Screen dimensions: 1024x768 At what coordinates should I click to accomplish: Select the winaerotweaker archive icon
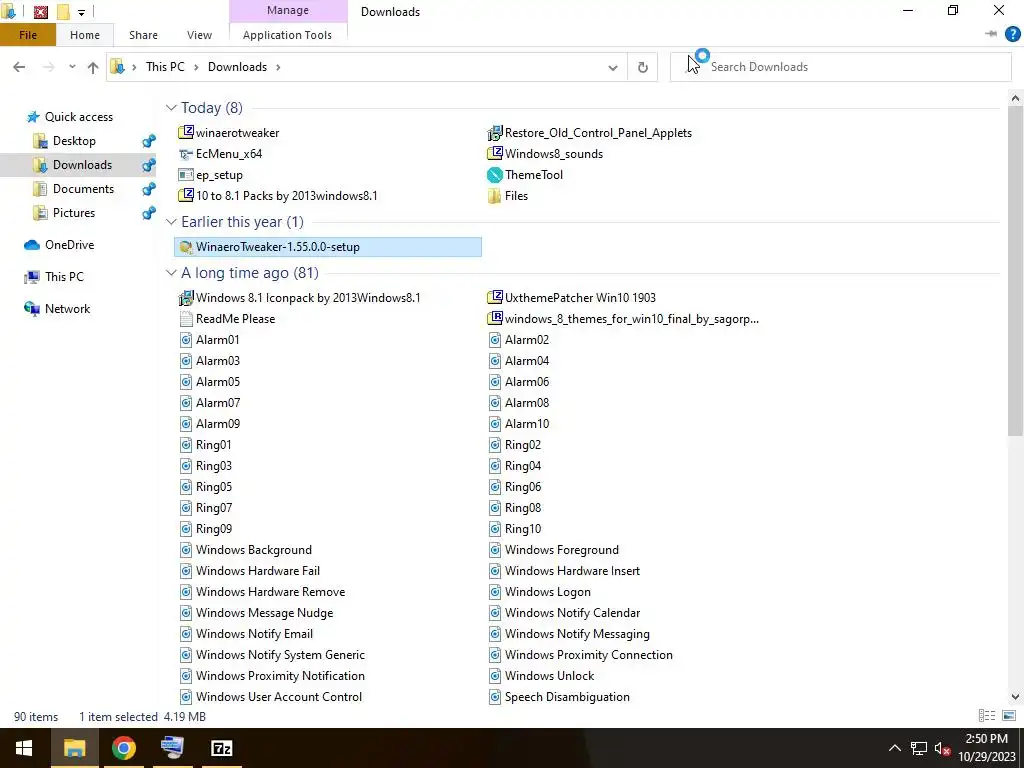pos(186,133)
